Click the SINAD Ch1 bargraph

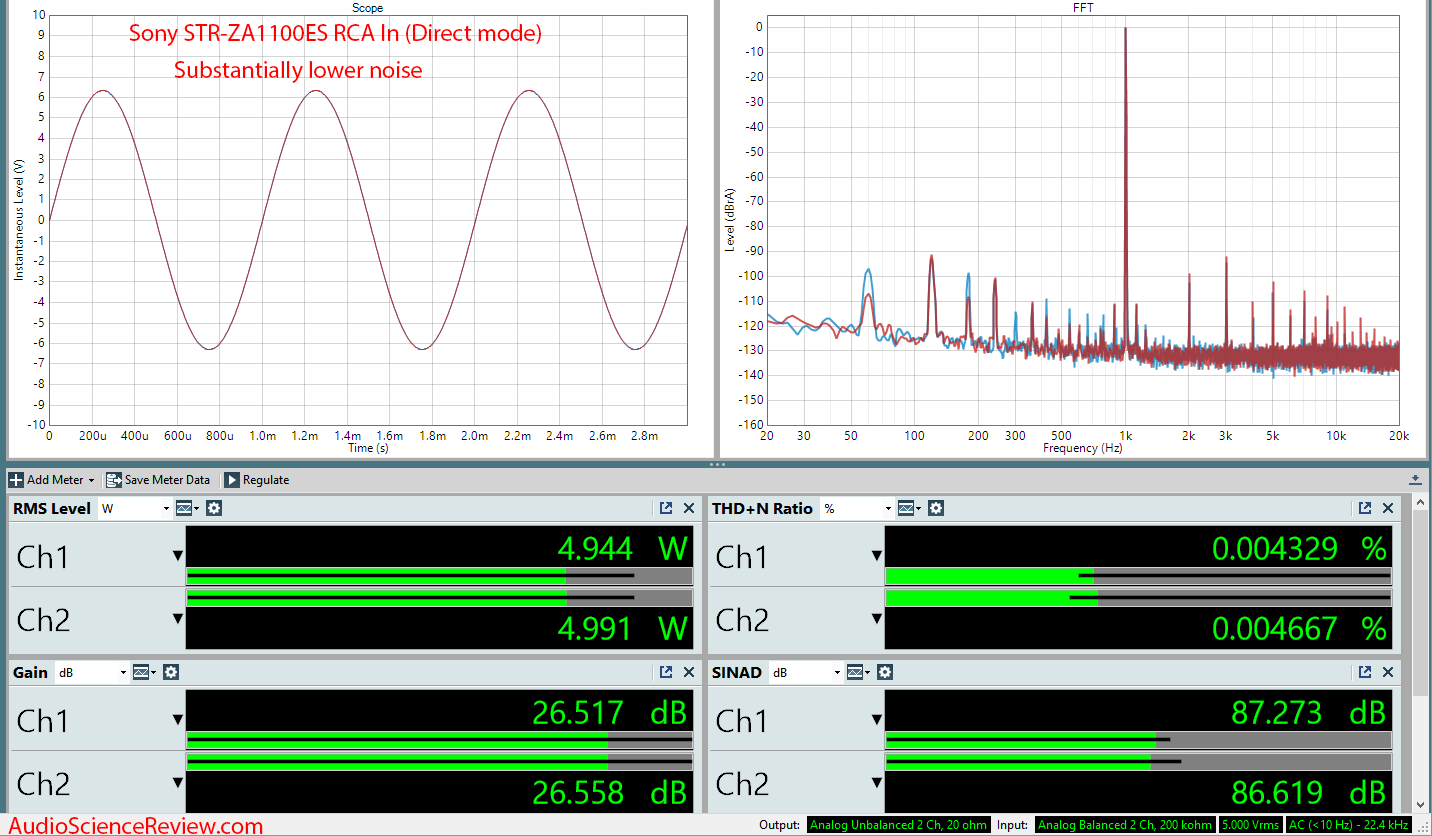click(1138, 740)
